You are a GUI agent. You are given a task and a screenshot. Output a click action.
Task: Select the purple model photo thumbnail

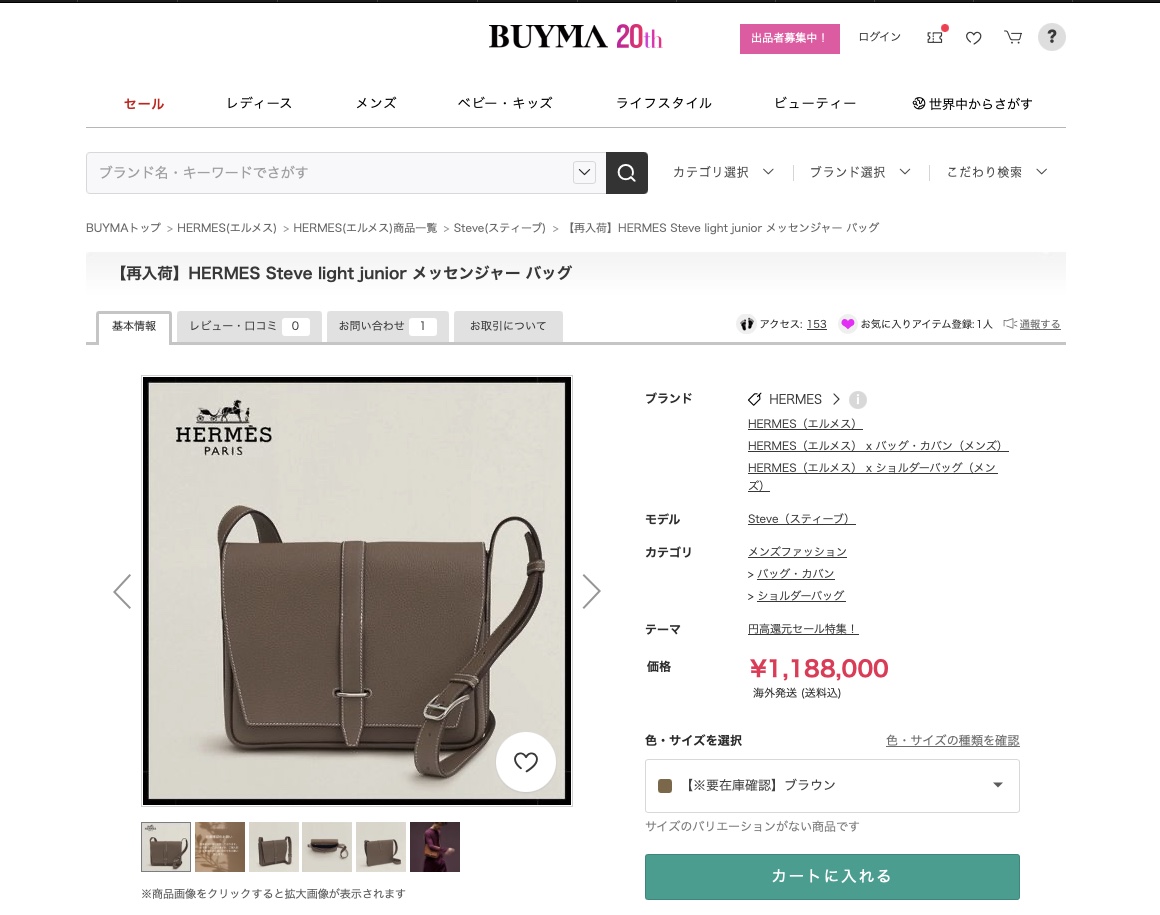[435, 846]
